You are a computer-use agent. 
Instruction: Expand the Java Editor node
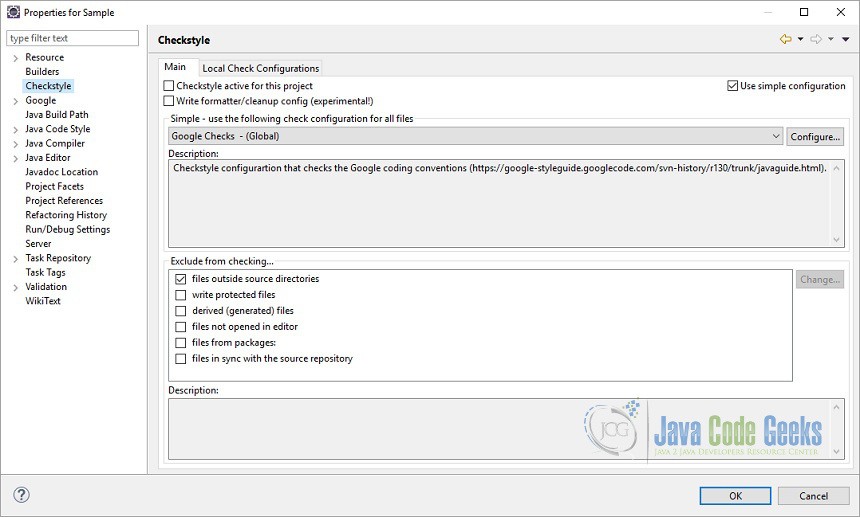(x=15, y=158)
